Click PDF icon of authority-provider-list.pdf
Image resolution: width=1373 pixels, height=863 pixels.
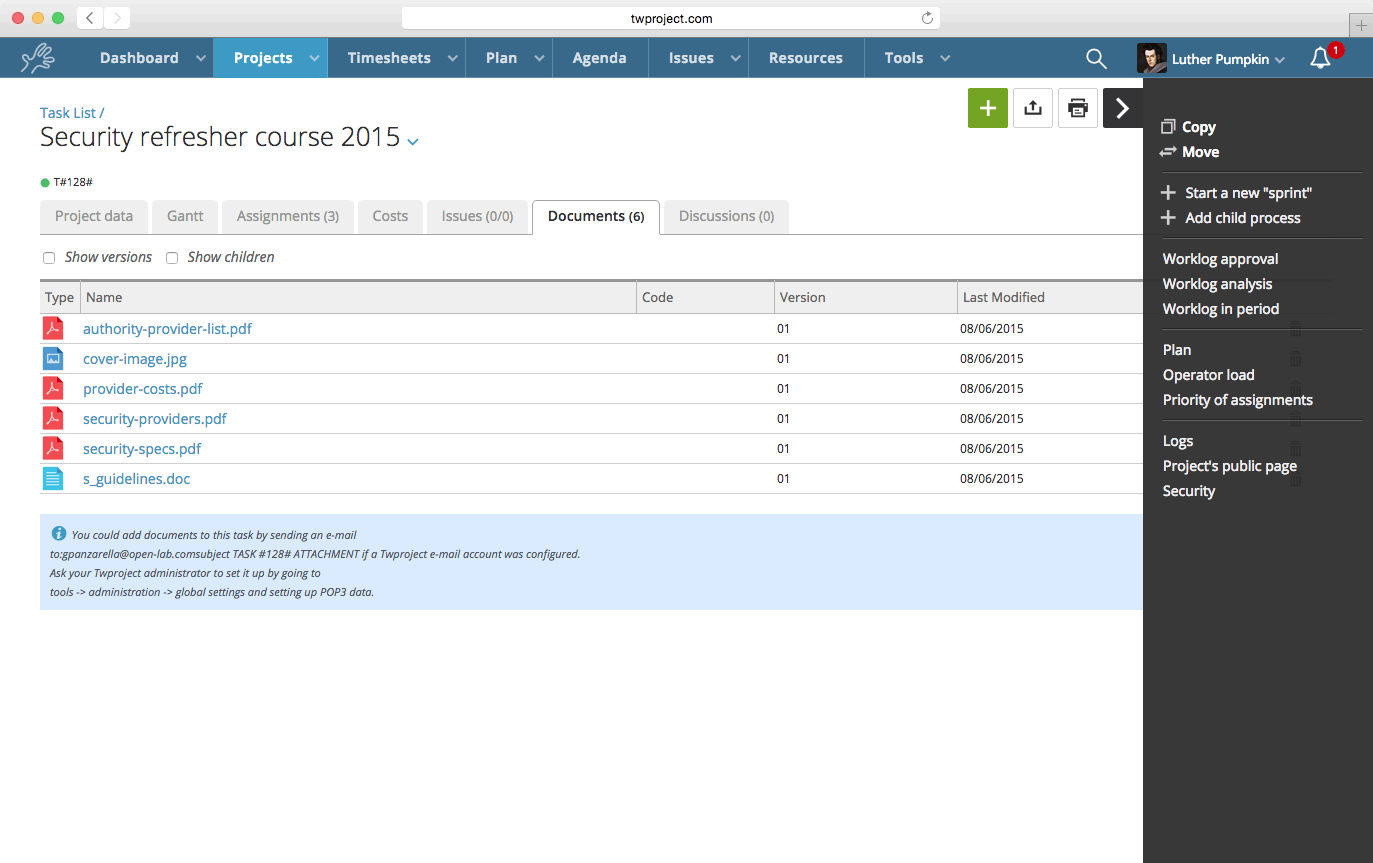(x=53, y=328)
